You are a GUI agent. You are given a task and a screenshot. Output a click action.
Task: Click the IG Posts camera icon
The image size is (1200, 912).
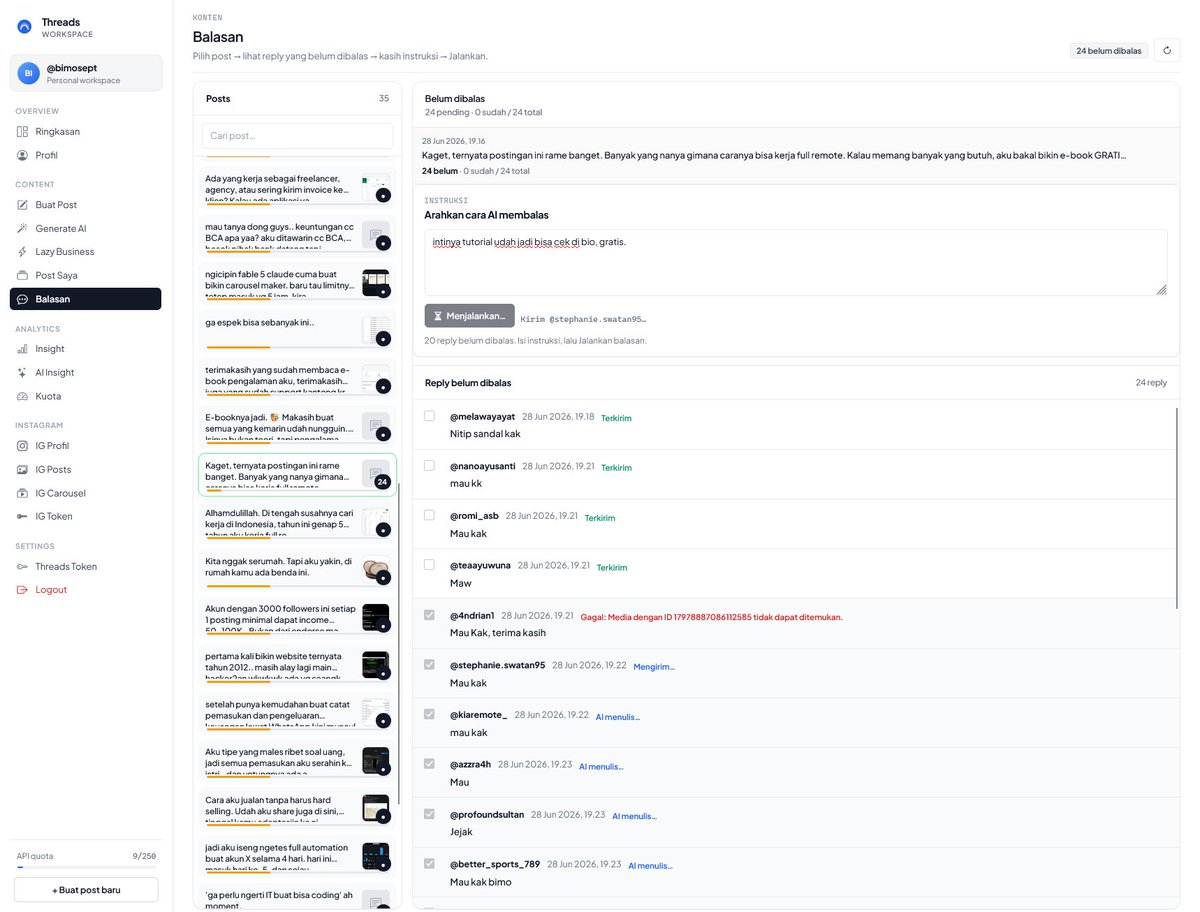click(22, 469)
